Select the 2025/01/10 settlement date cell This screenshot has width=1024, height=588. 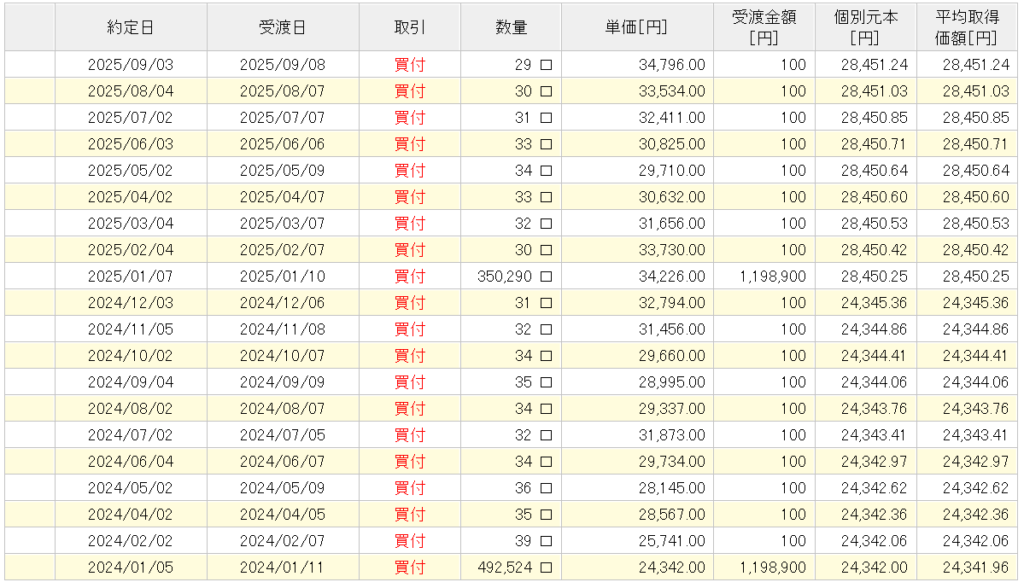tap(283, 276)
